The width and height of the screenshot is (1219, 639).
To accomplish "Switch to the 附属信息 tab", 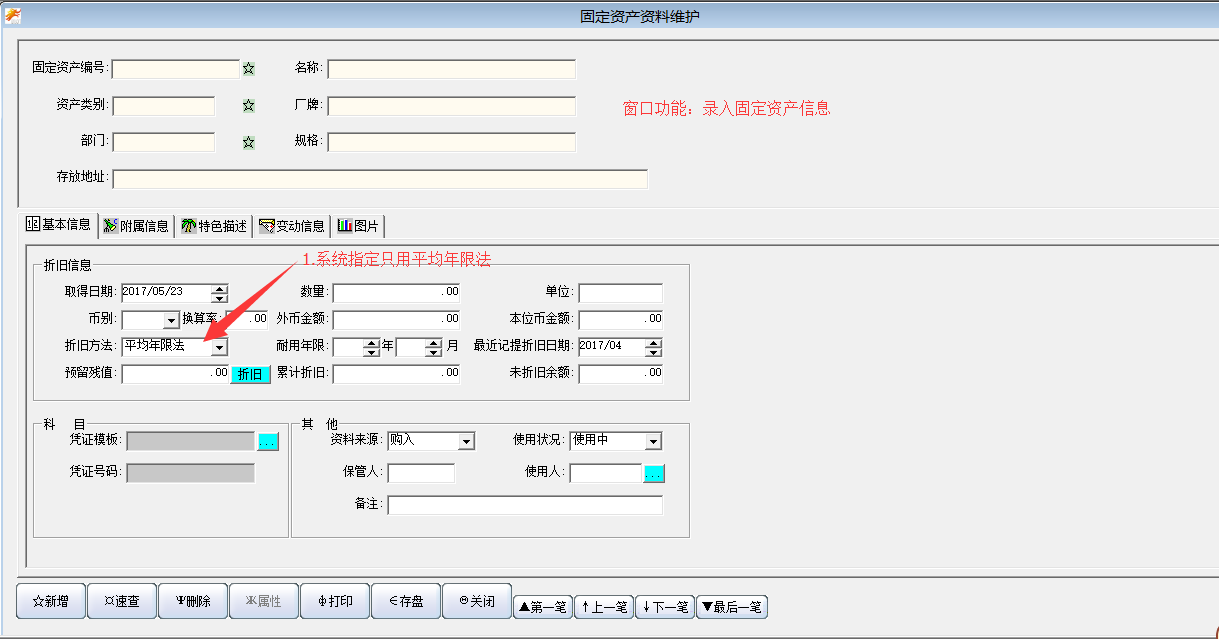I will 136,226.
